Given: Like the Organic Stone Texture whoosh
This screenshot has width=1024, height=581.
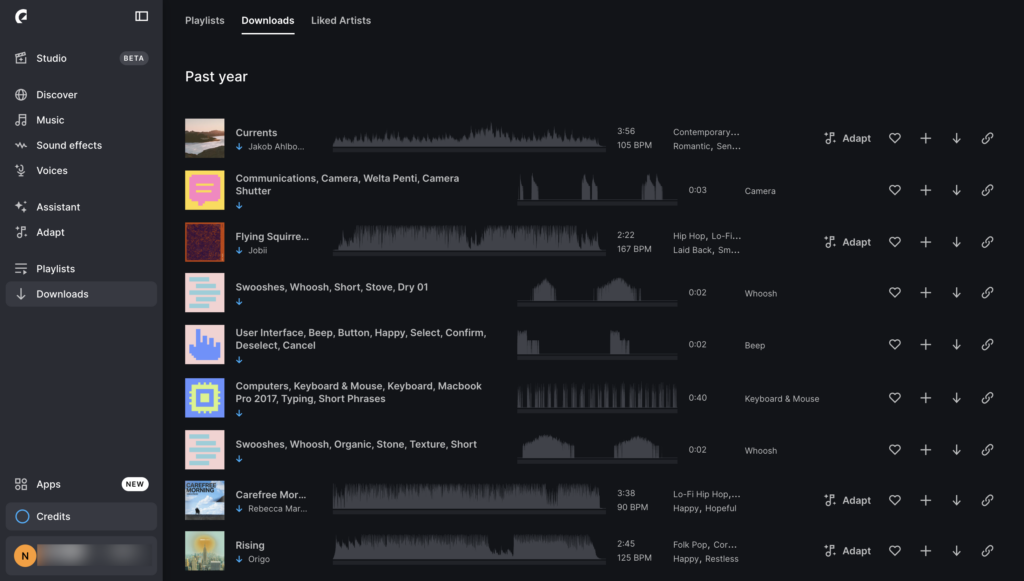Looking at the screenshot, I should tap(895, 450).
